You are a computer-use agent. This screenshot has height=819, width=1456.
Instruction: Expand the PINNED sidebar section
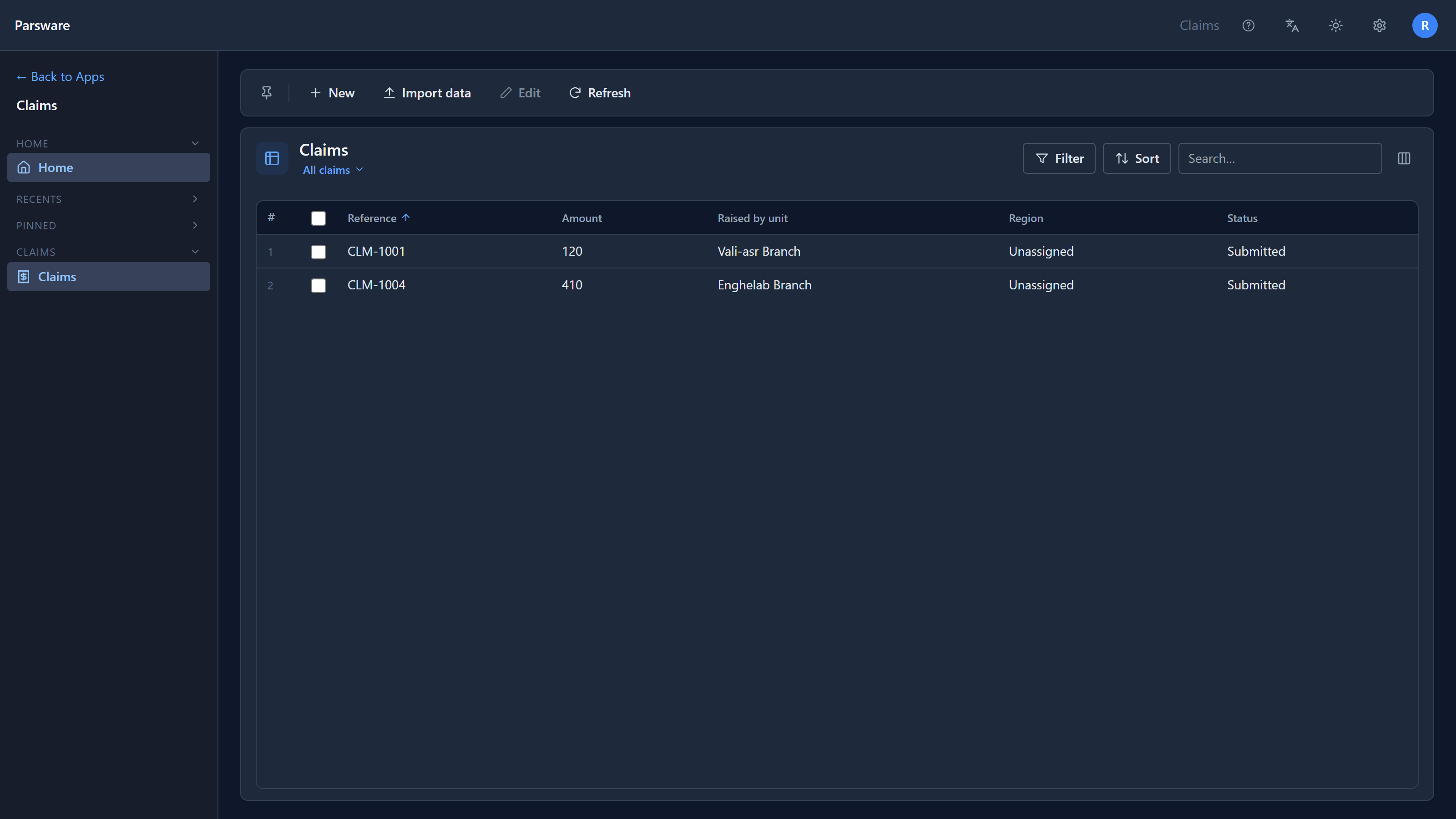[195, 226]
